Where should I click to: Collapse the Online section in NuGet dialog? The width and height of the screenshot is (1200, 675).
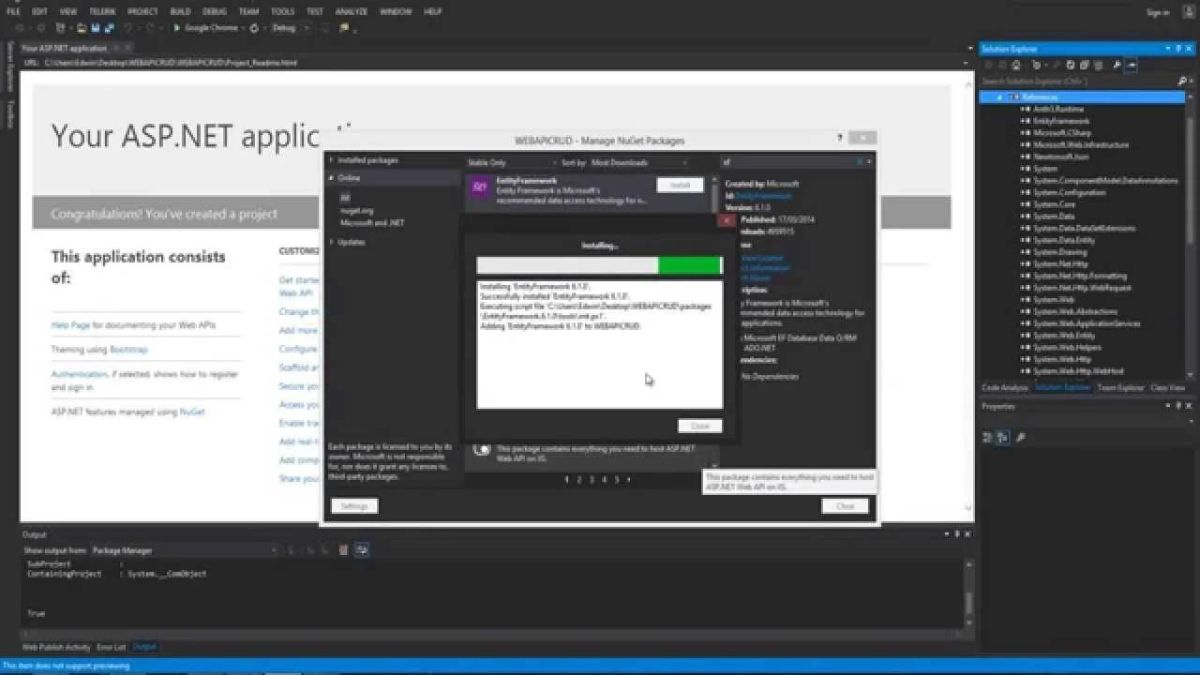[x=332, y=178]
